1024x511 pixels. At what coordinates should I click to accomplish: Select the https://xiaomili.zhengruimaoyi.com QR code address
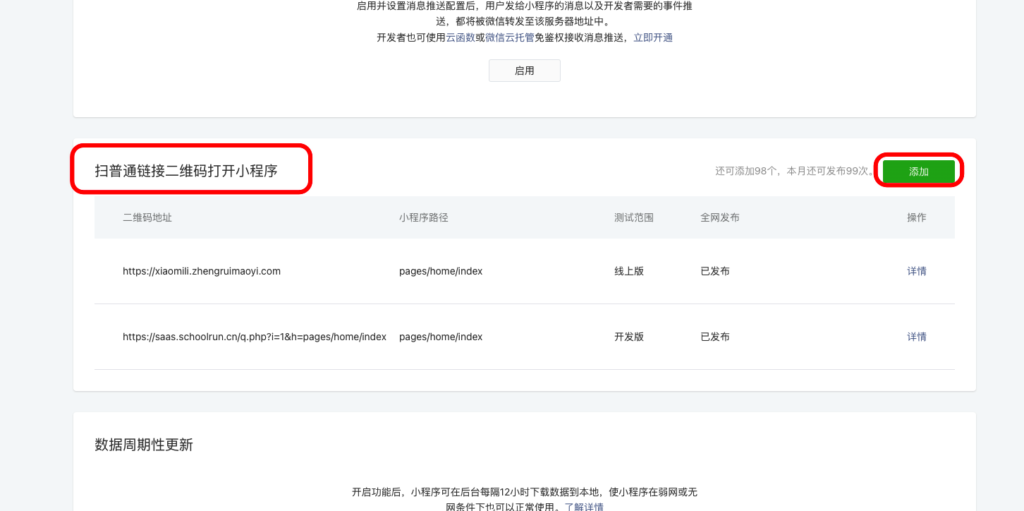point(201,271)
